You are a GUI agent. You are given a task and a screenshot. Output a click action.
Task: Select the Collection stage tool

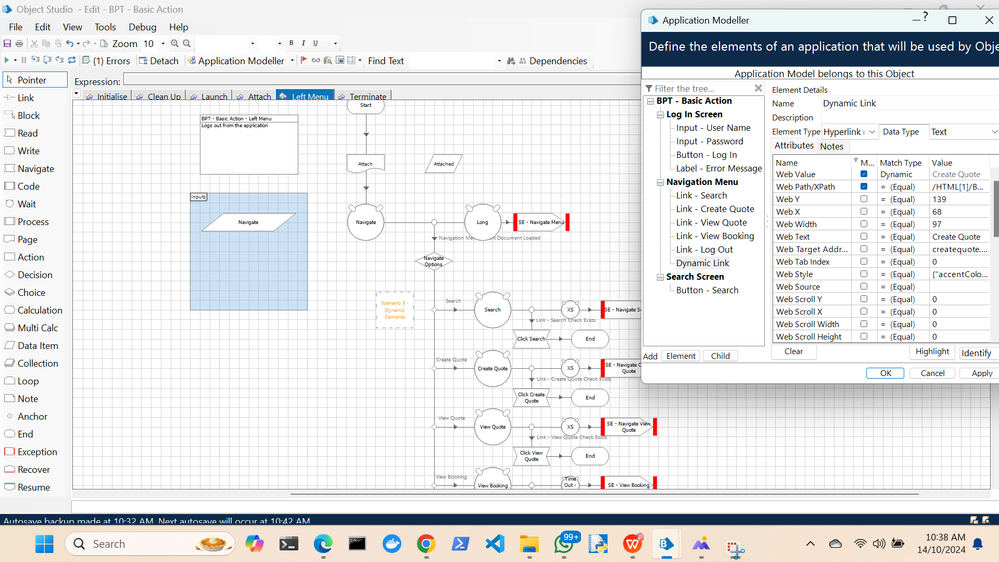click(x=37, y=363)
